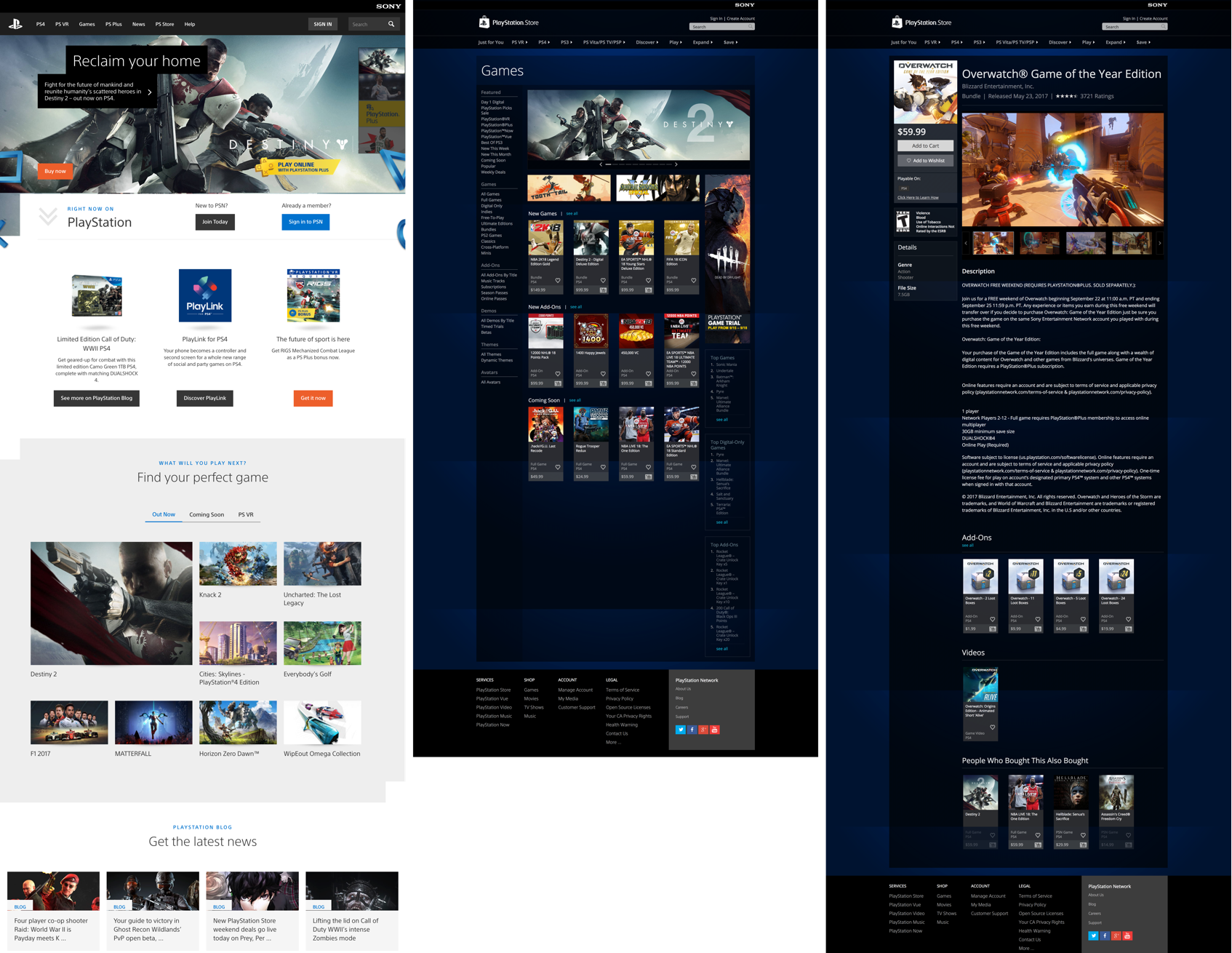
Task: Open the 'Click Here to Learn How' link
Action: click(x=918, y=197)
